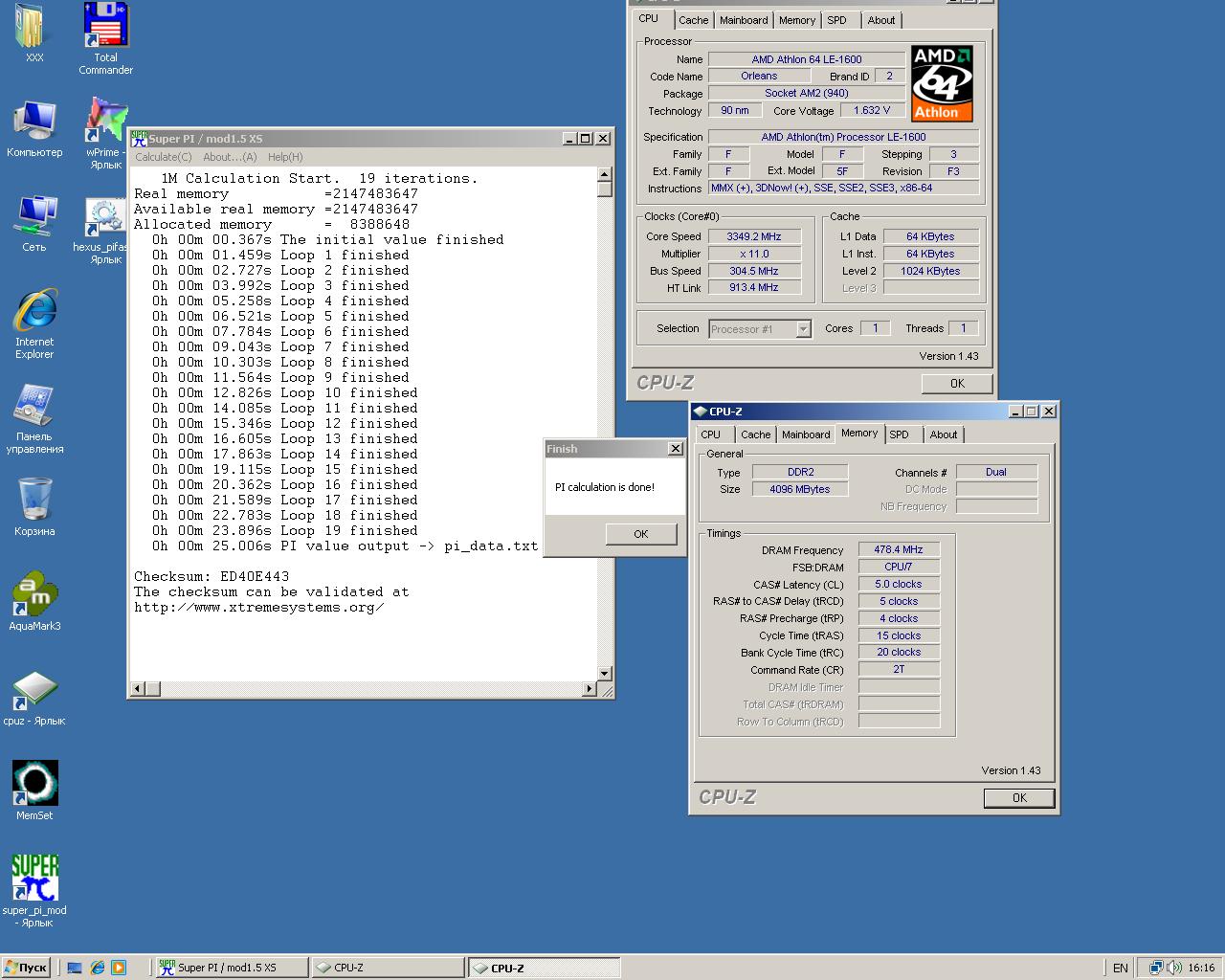Click CPU-Z Memory window title icon
The image size is (1225, 980).
click(700, 412)
